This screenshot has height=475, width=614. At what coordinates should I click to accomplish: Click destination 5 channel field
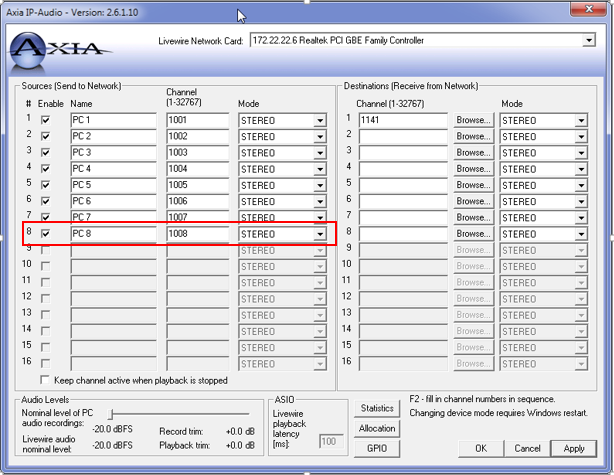(x=403, y=185)
